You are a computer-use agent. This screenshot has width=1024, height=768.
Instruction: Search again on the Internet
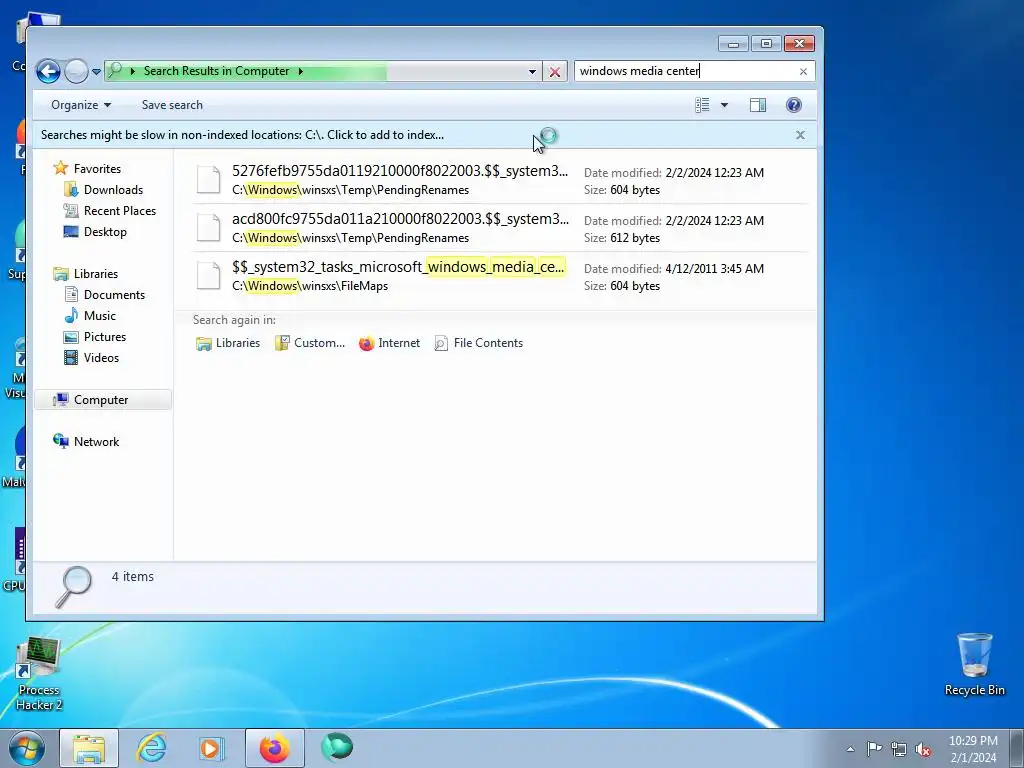click(x=390, y=343)
